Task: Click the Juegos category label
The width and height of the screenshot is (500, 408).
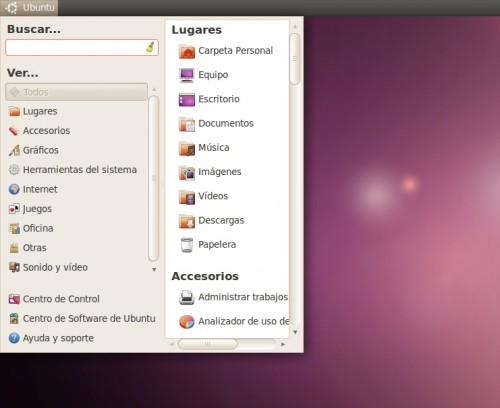Action: click(37, 209)
